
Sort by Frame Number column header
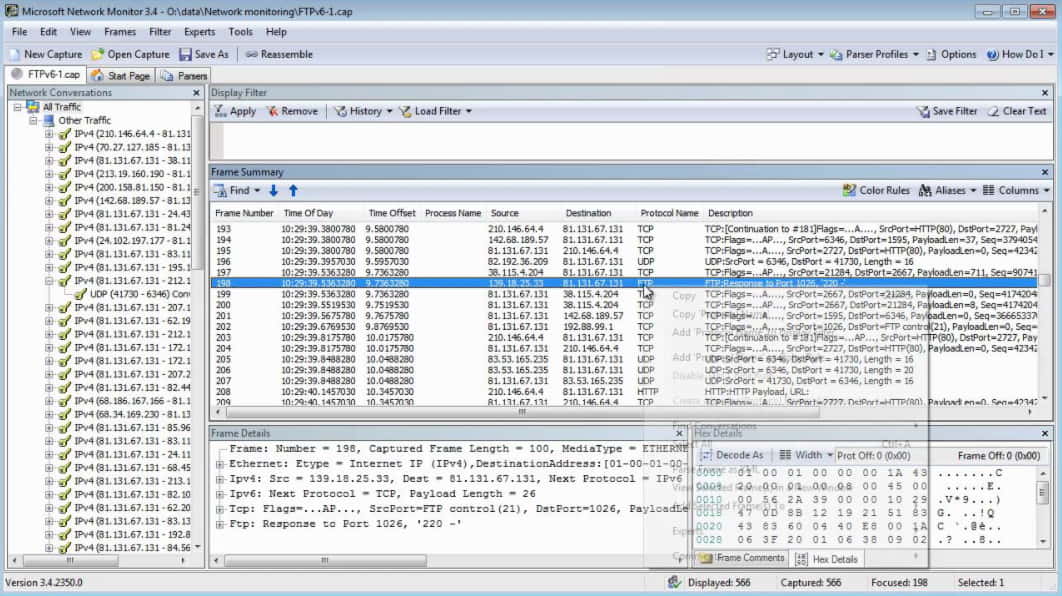pyautogui.click(x=244, y=213)
